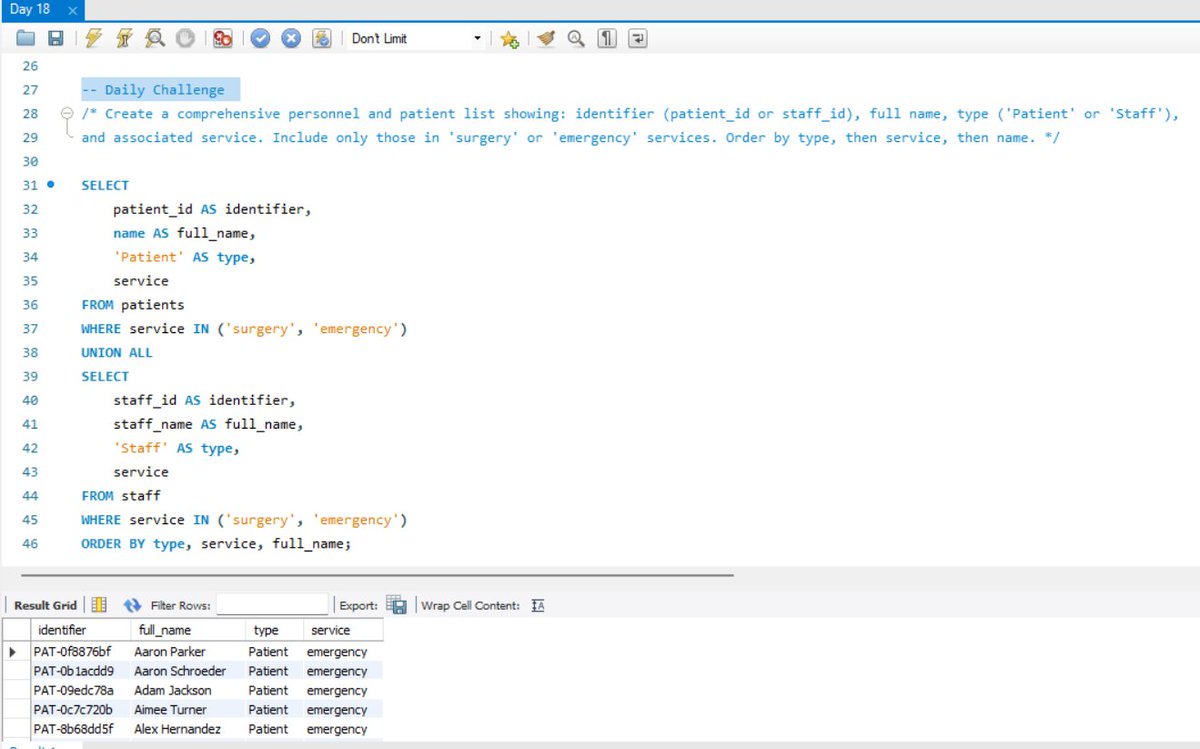Click 'patient_id AS identifier' on line 32
The image size is (1200, 749).
click(x=213, y=209)
